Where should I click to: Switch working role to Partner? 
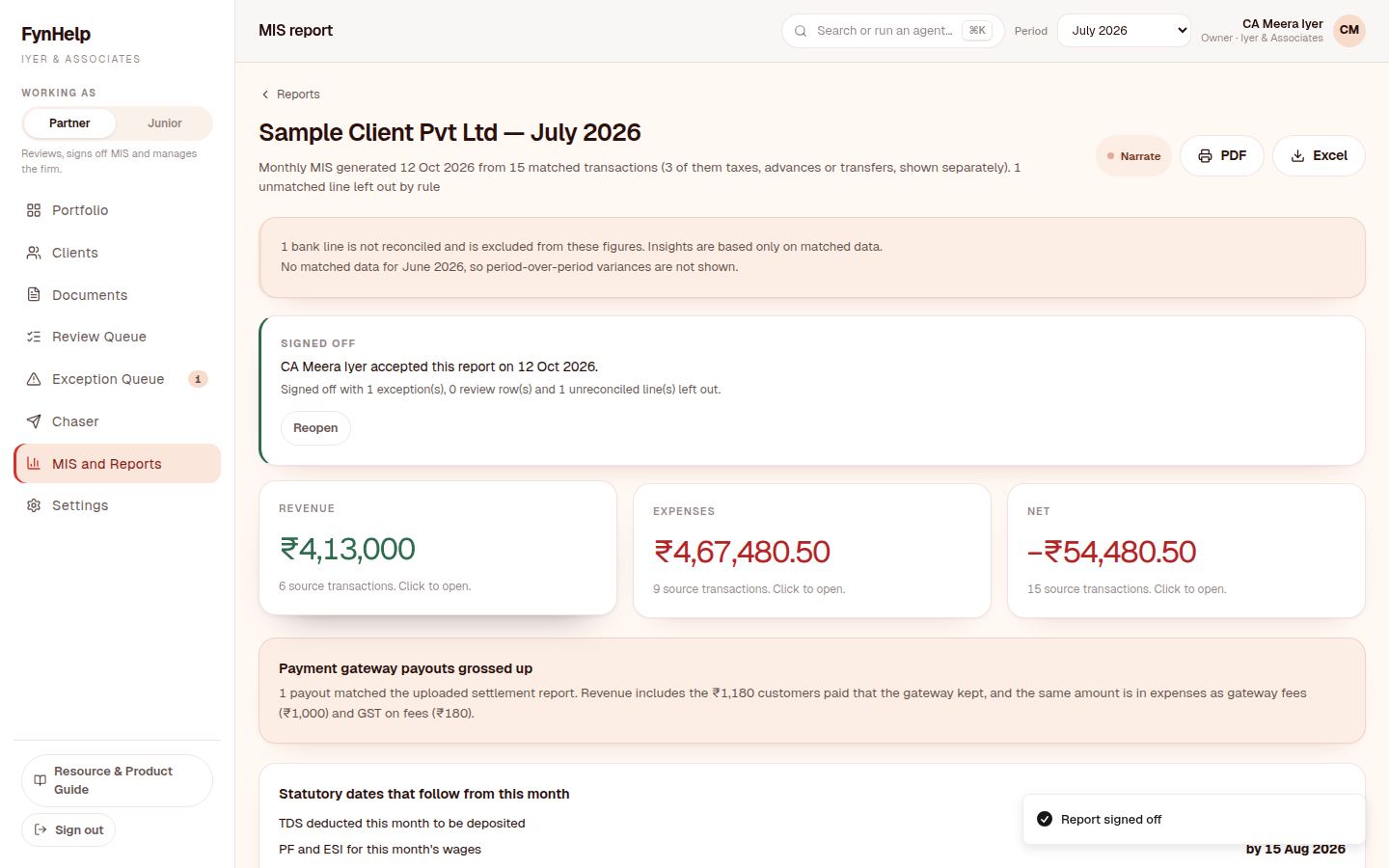tap(69, 123)
